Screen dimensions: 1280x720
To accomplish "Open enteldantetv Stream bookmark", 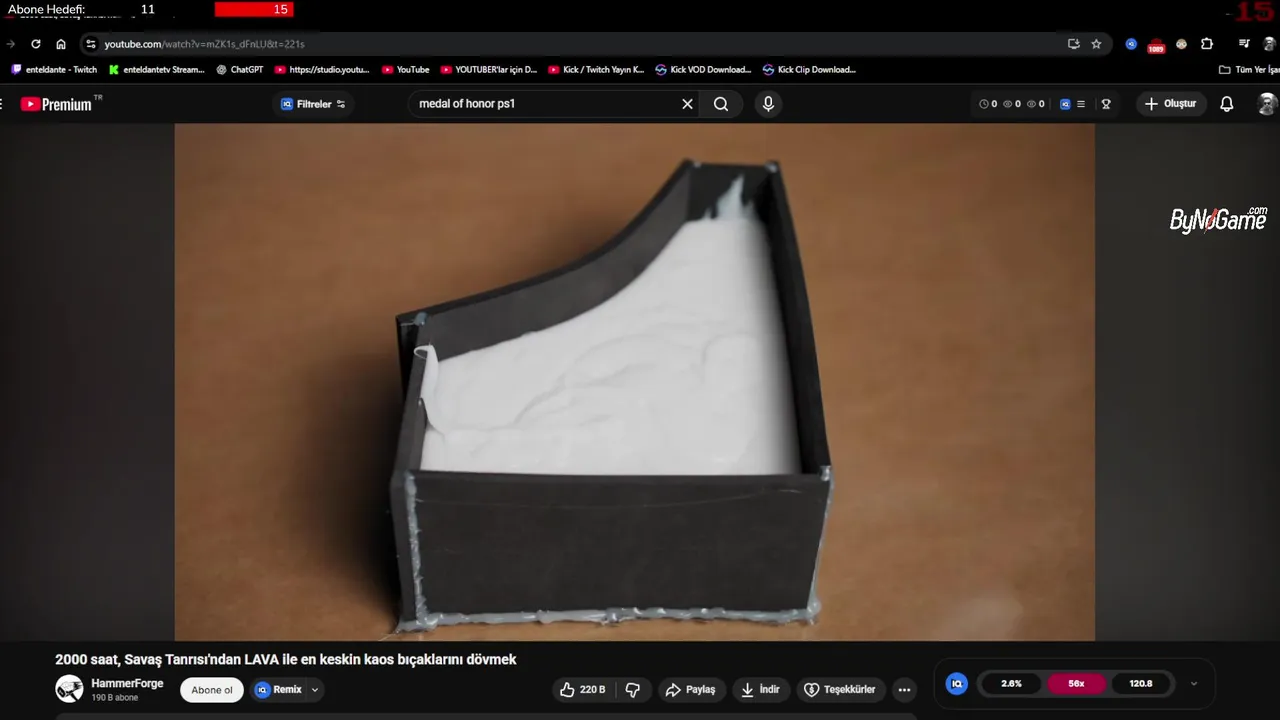I will click(x=156, y=70).
